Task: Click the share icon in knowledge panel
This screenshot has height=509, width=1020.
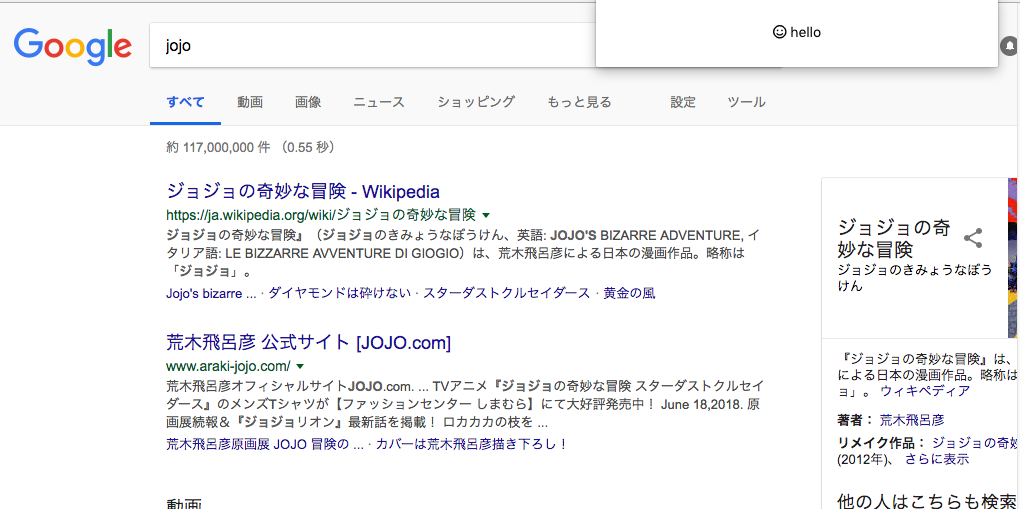Action: (x=973, y=238)
